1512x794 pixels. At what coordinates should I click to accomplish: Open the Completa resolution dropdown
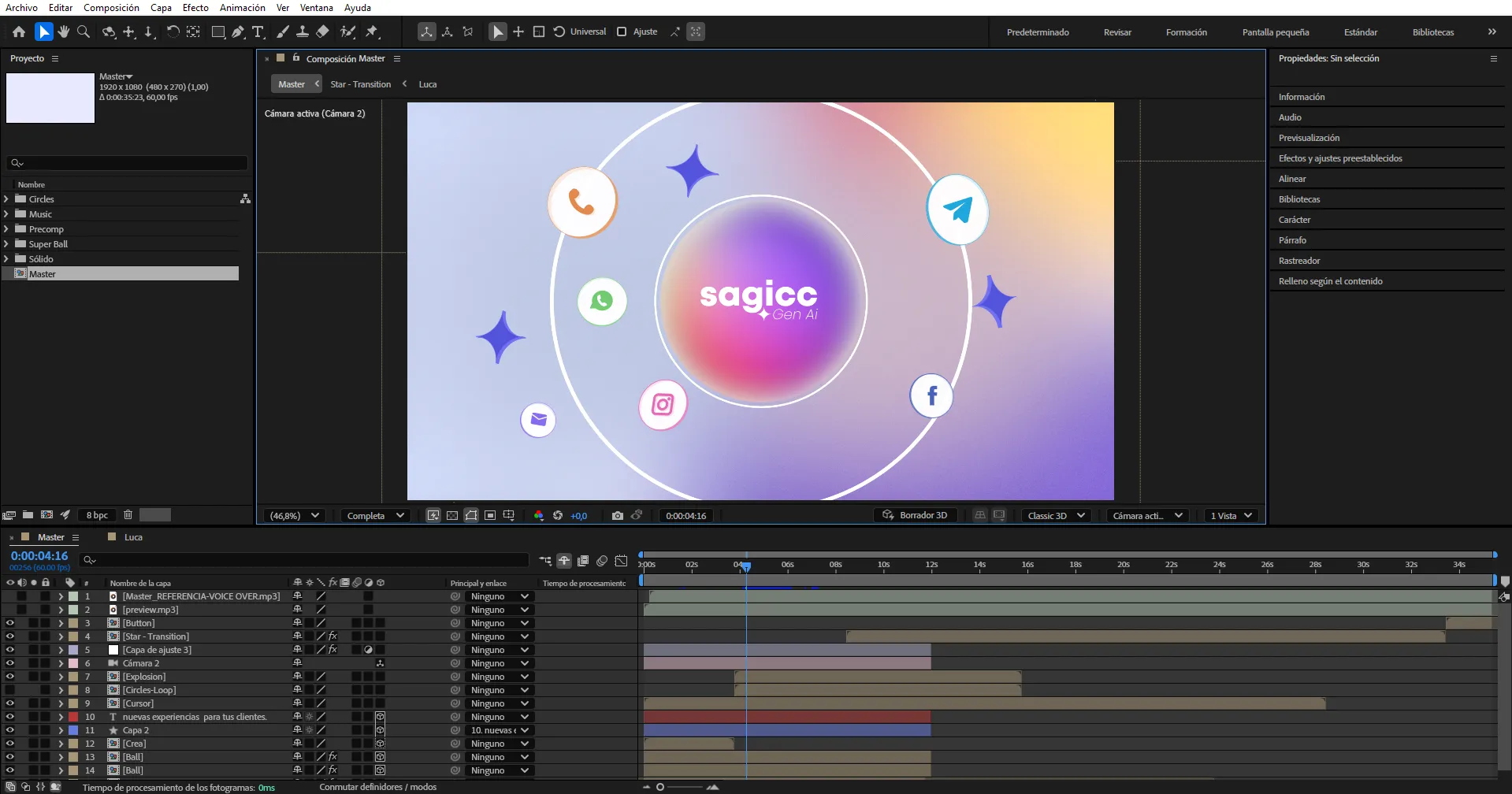tap(375, 515)
